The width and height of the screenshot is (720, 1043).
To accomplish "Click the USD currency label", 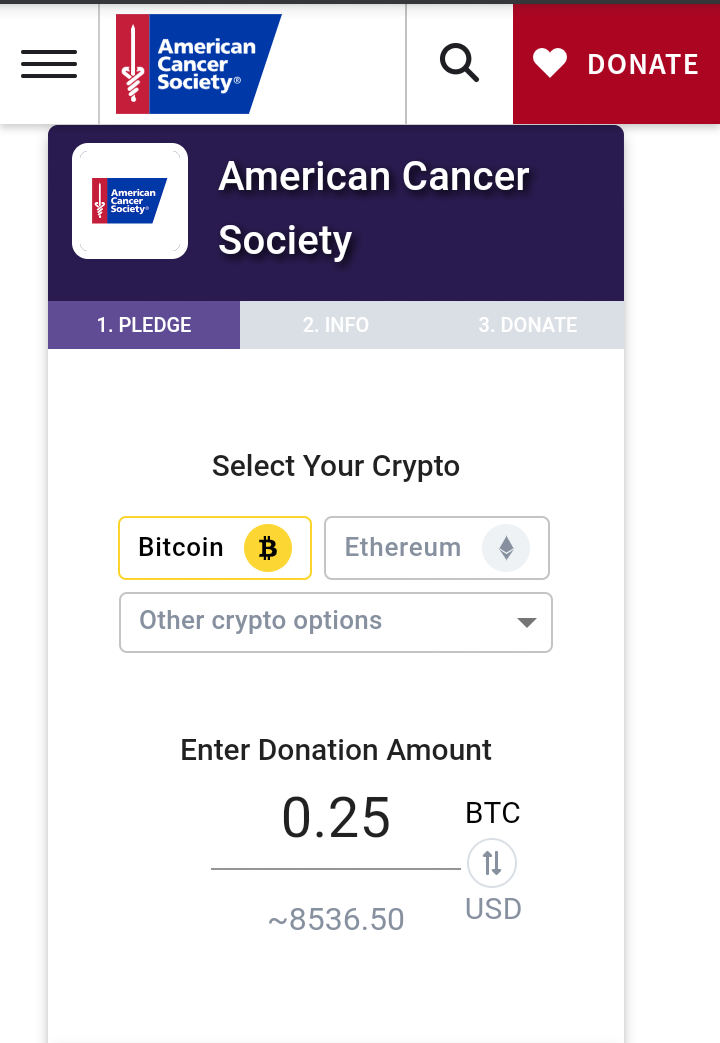I will click(493, 909).
